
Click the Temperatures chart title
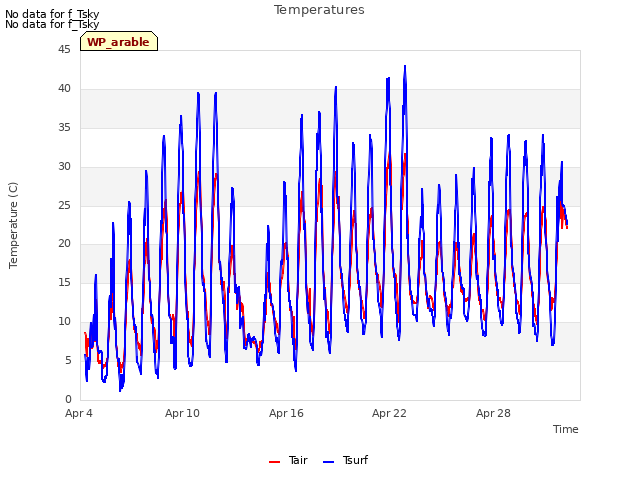tap(319, 10)
